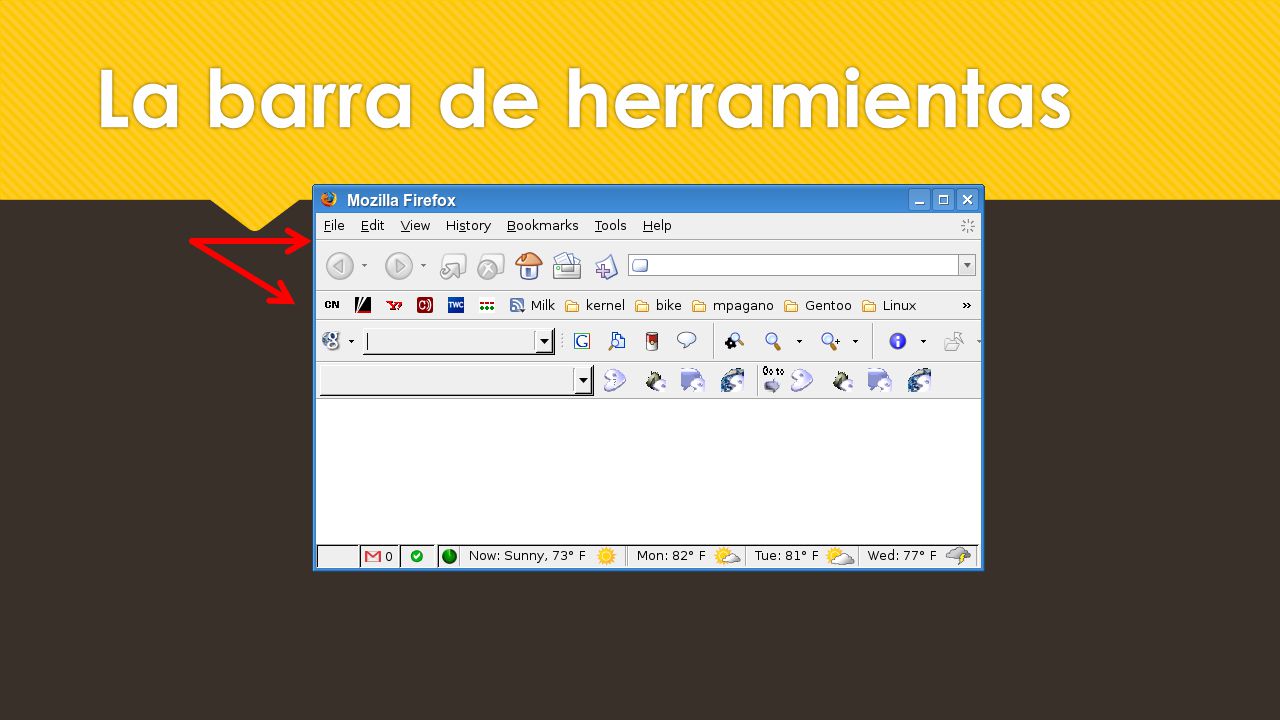1280x720 pixels.
Task: Open the red-green dots bookmark icon
Action: 487,306
